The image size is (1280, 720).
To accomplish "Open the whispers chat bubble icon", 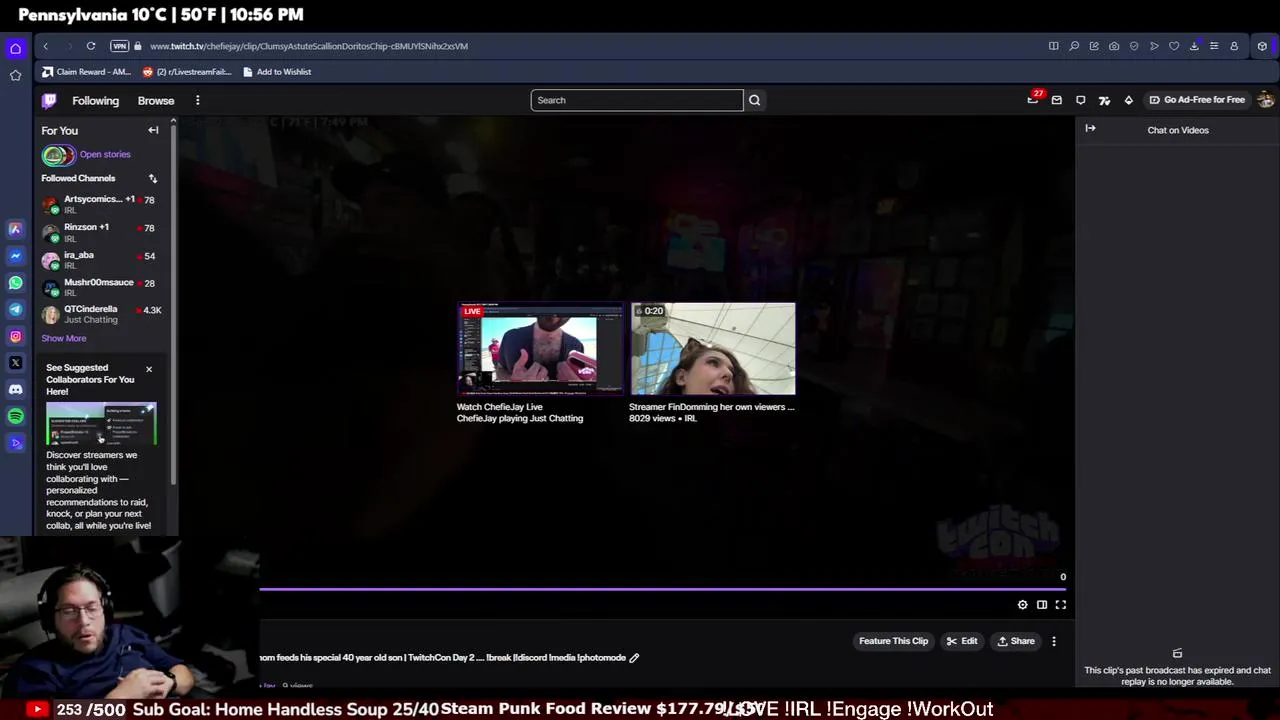I will click(1081, 100).
